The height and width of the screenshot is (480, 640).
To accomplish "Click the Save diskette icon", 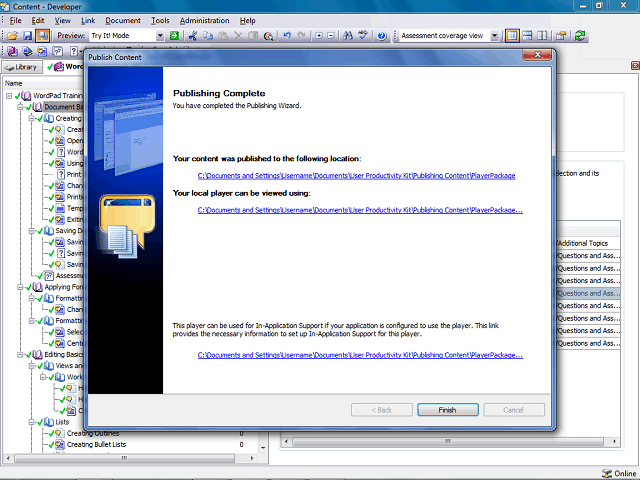I will coord(27,36).
